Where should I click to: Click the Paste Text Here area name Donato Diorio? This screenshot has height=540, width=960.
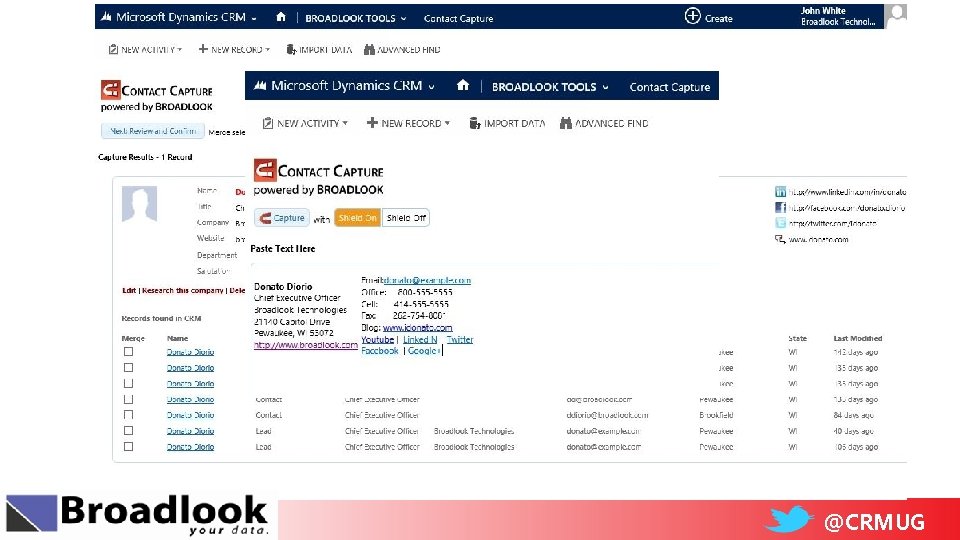[283, 287]
